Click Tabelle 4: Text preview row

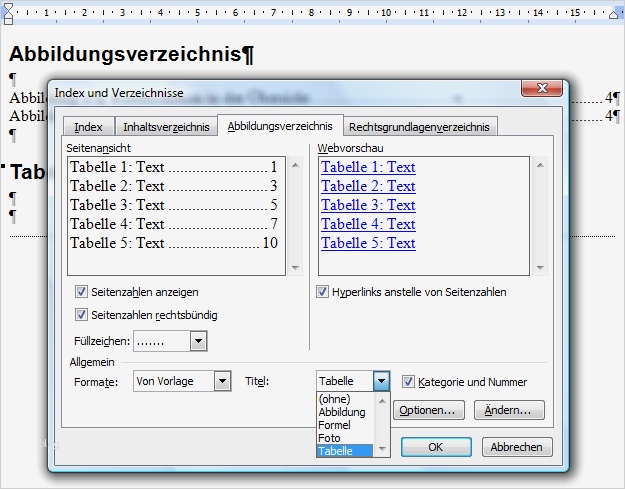173,224
